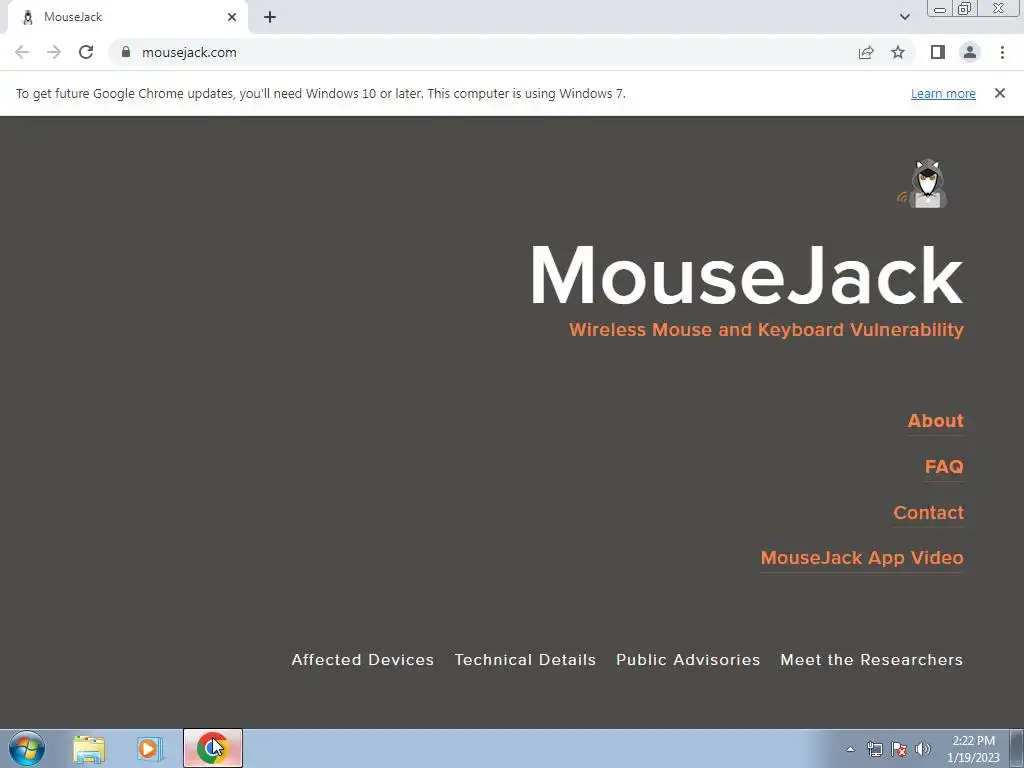Image resolution: width=1024 pixels, height=768 pixels.
Task: Click the Show desktop strip beside the clock
Action: (1016, 749)
